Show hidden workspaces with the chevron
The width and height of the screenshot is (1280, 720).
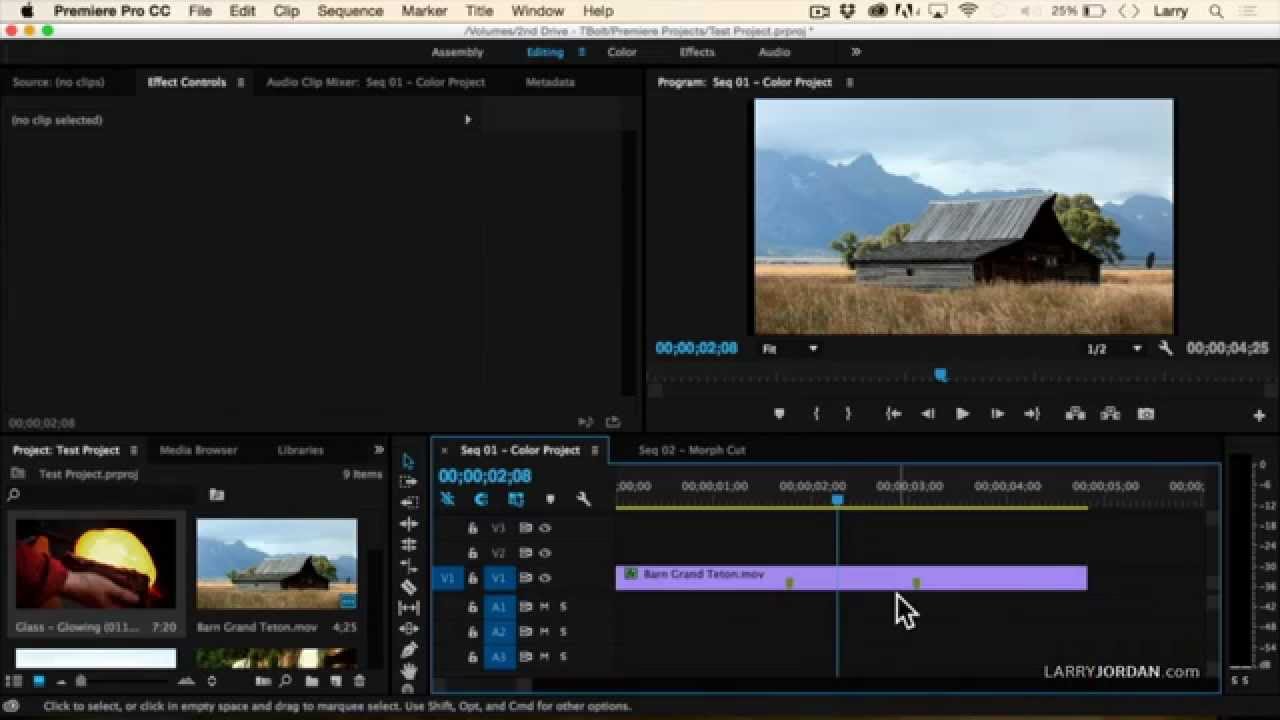coord(856,52)
